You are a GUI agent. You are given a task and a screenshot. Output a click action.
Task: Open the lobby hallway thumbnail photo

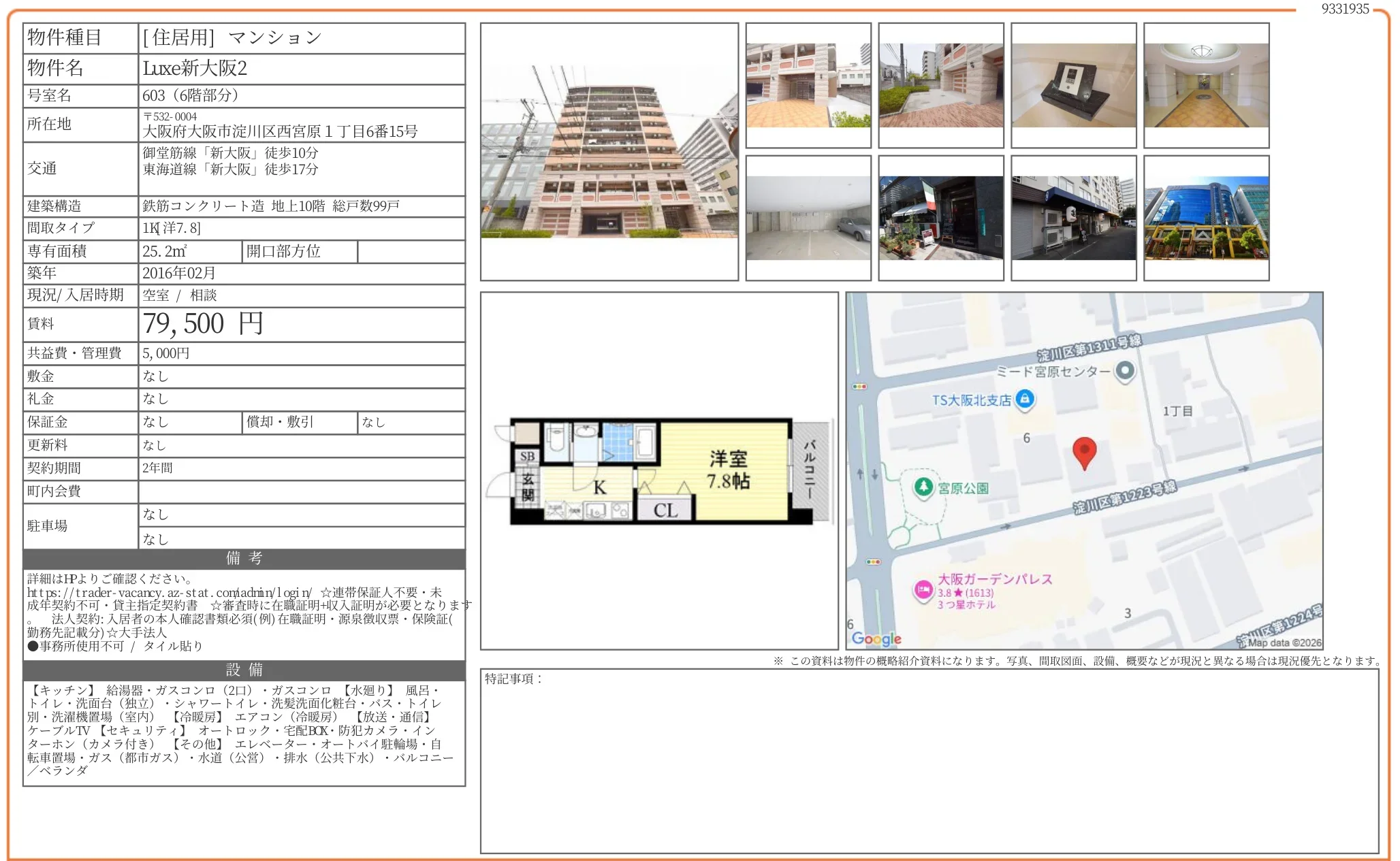[x=1206, y=85]
